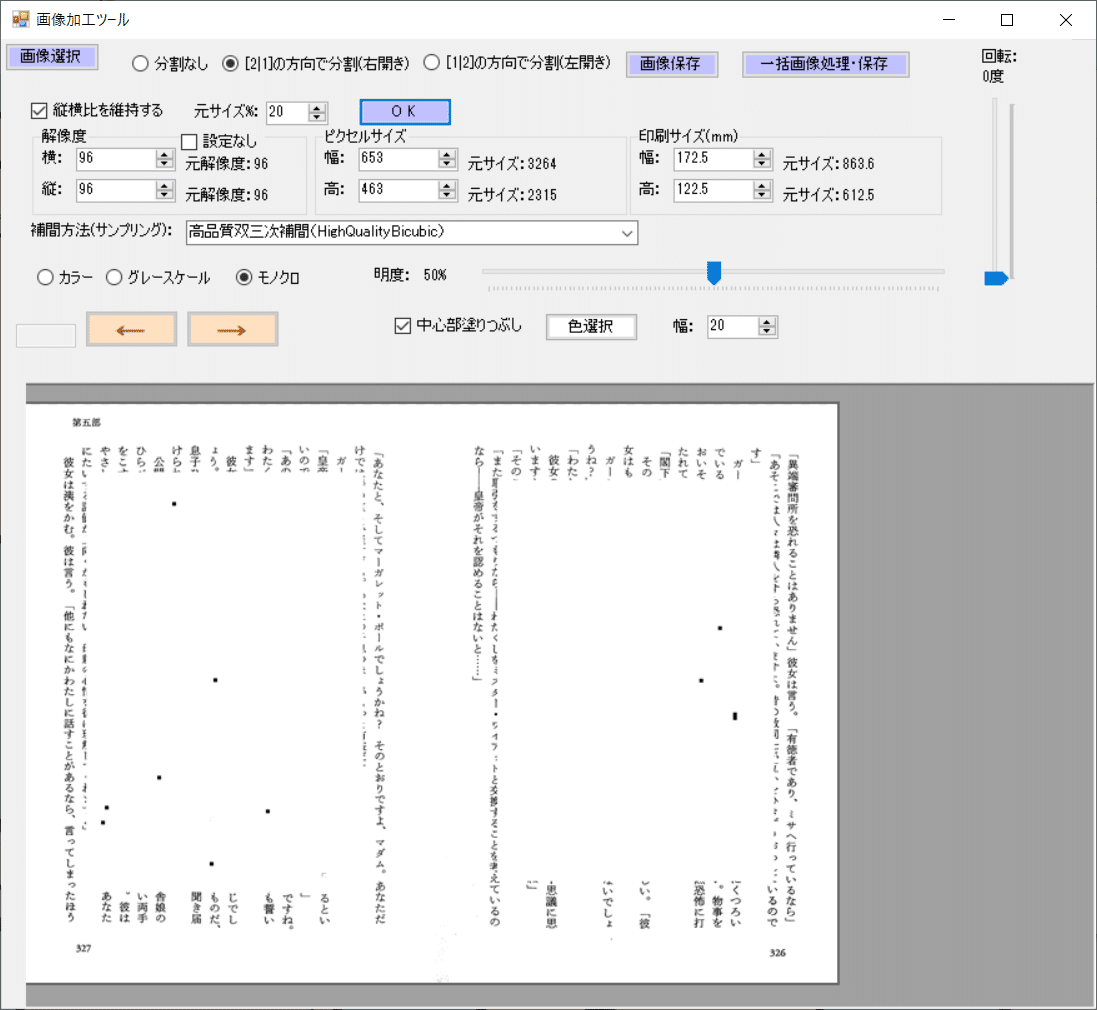This screenshot has width=1097, height=1010.
Task: Increase 縦 resolution with up arrow
Action: point(164,185)
